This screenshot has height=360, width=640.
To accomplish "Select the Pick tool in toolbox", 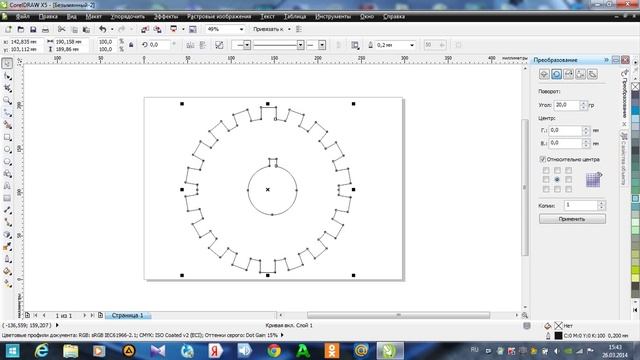I will (x=7, y=63).
